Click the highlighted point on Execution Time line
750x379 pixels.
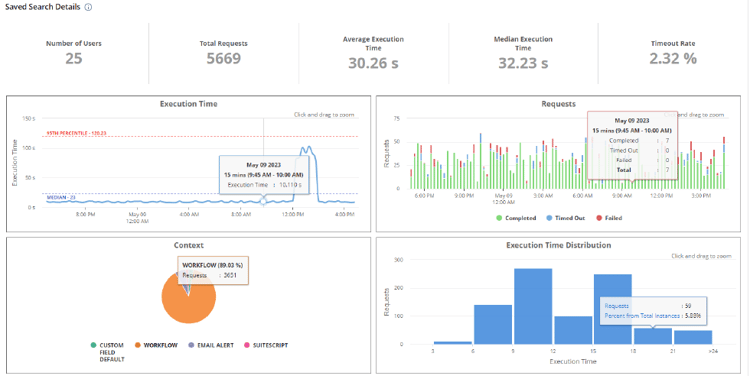[263, 201]
